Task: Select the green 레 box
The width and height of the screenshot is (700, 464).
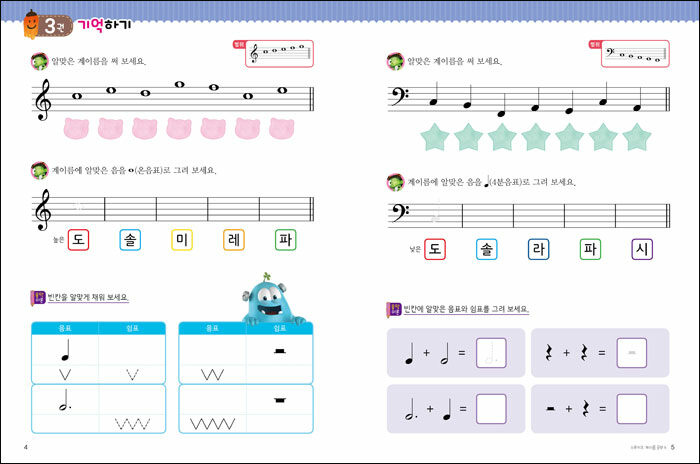Action: (x=233, y=240)
